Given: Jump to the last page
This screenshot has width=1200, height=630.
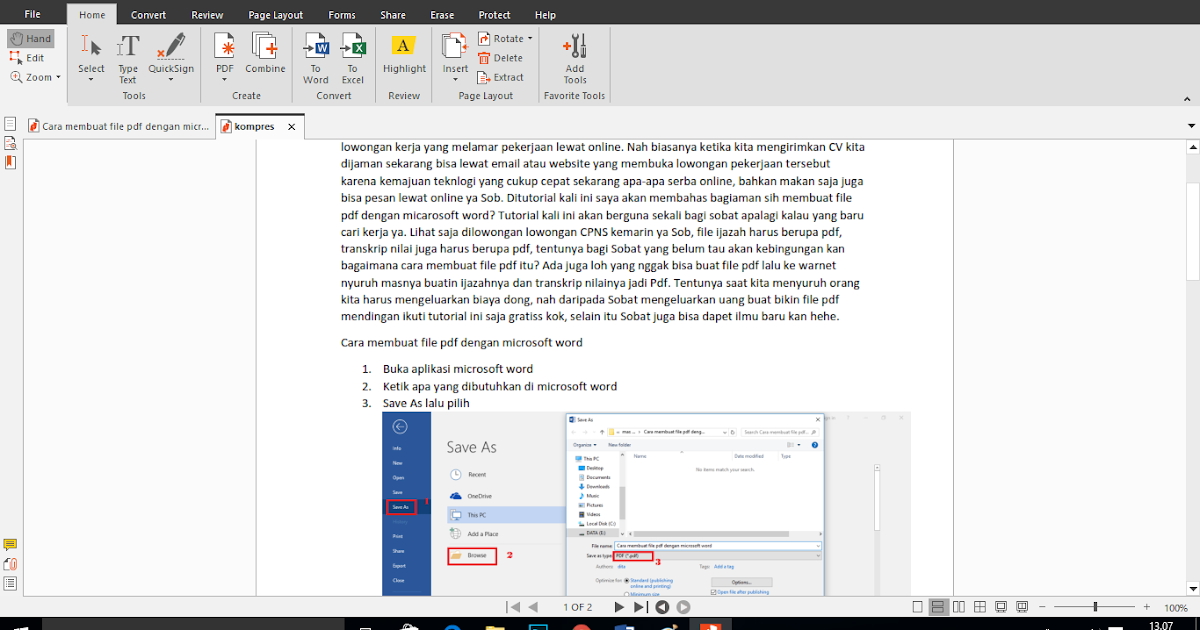Looking at the screenshot, I should (640, 607).
